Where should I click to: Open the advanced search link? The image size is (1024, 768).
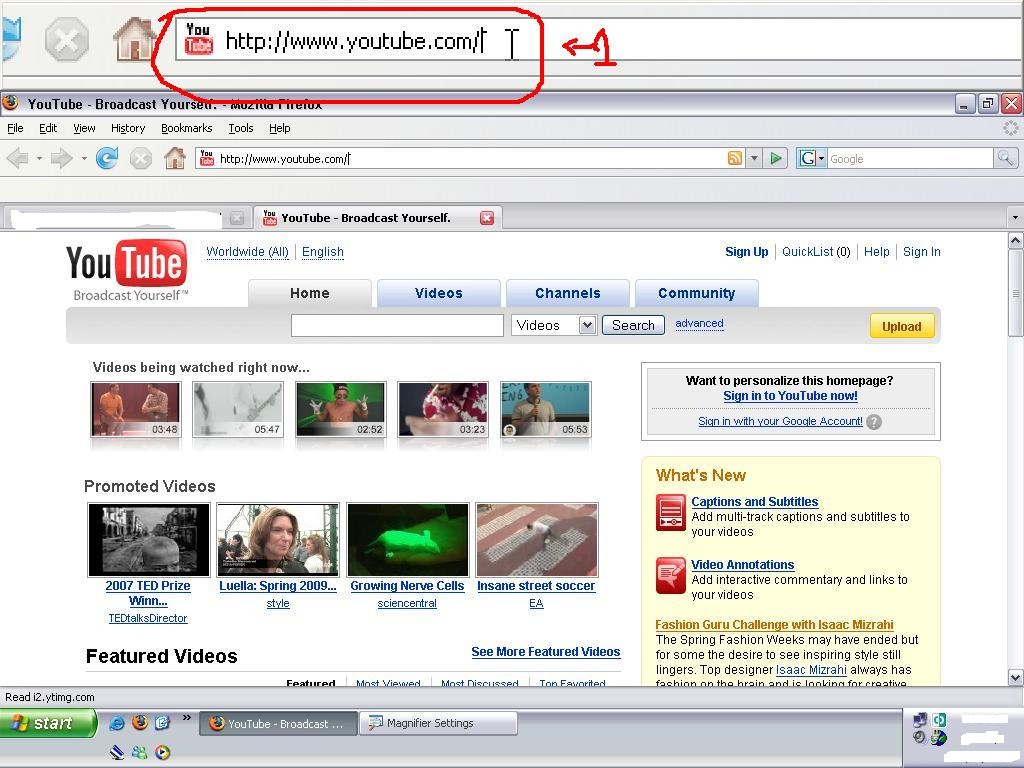click(x=699, y=323)
